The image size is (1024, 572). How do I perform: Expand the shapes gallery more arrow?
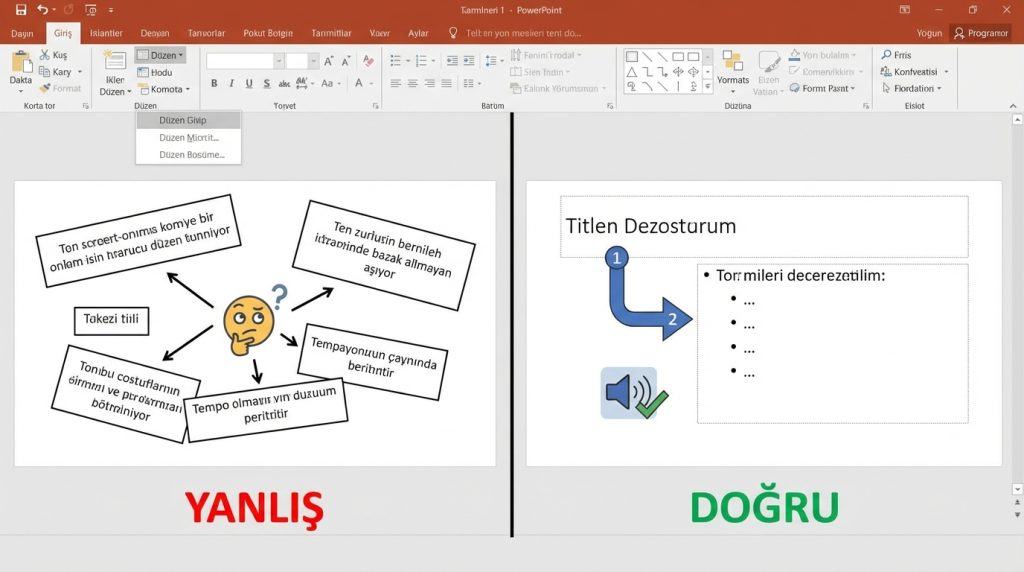click(x=707, y=86)
